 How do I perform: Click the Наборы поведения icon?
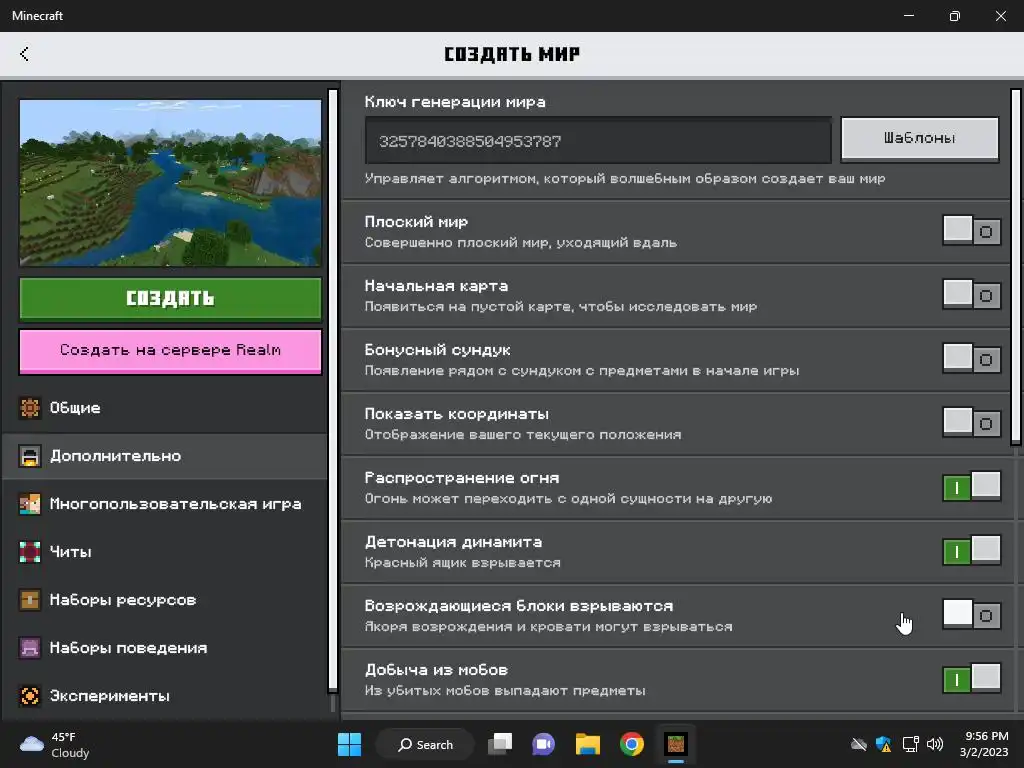point(29,648)
